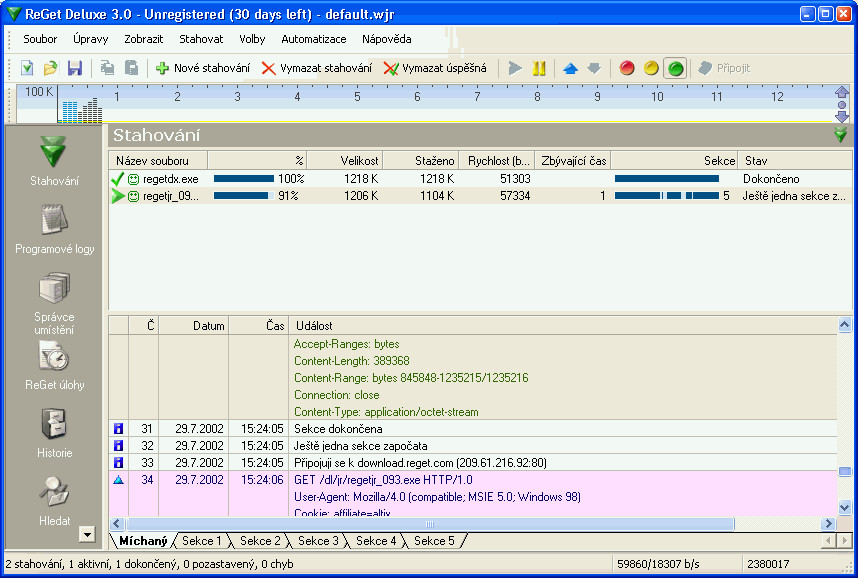Click the 91% progress bar of regetjr
The height and width of the screenshot is (578, 858).
tap(244, 195)
